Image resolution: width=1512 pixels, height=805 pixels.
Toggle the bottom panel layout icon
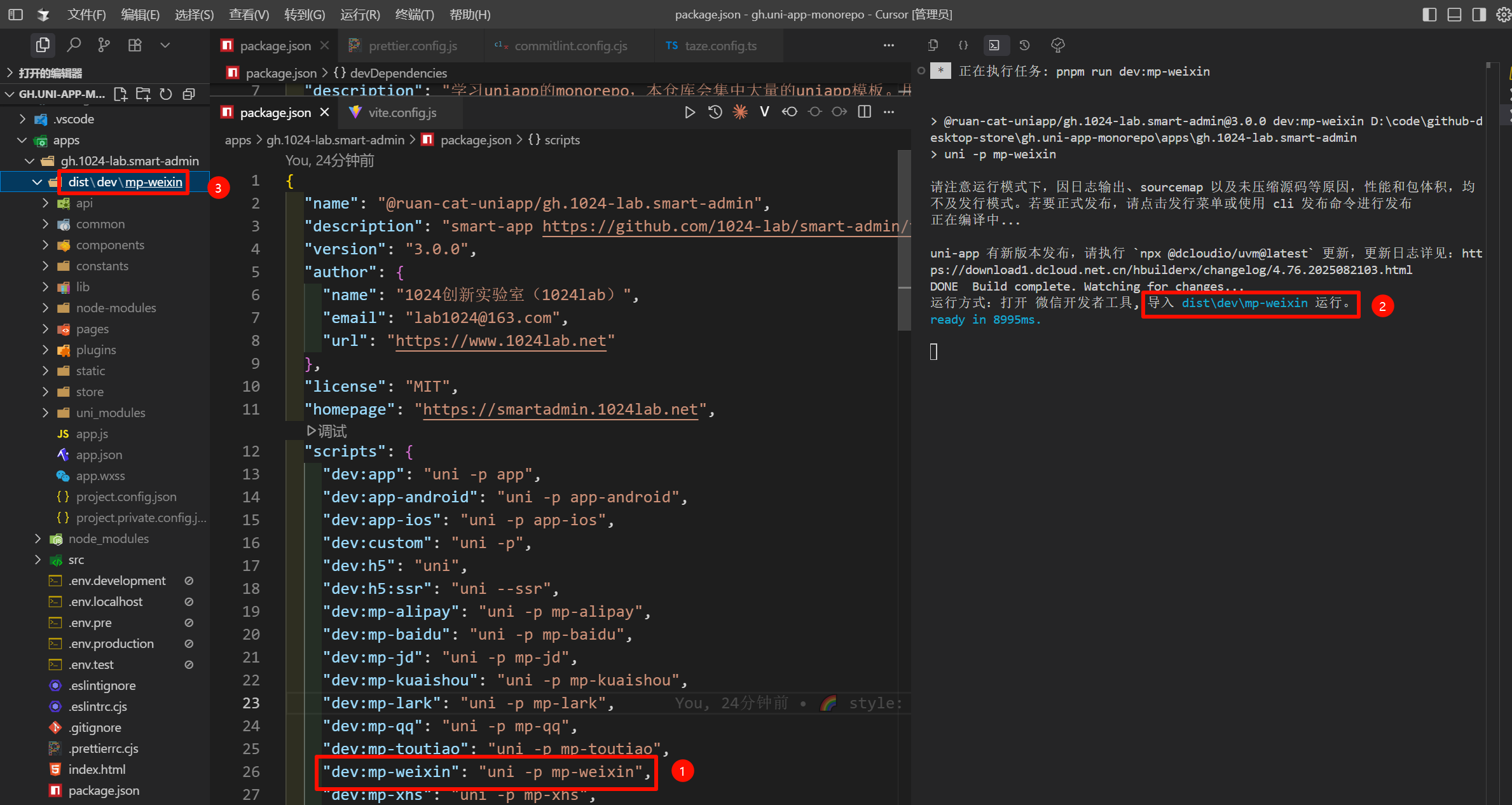(1454, 14)
